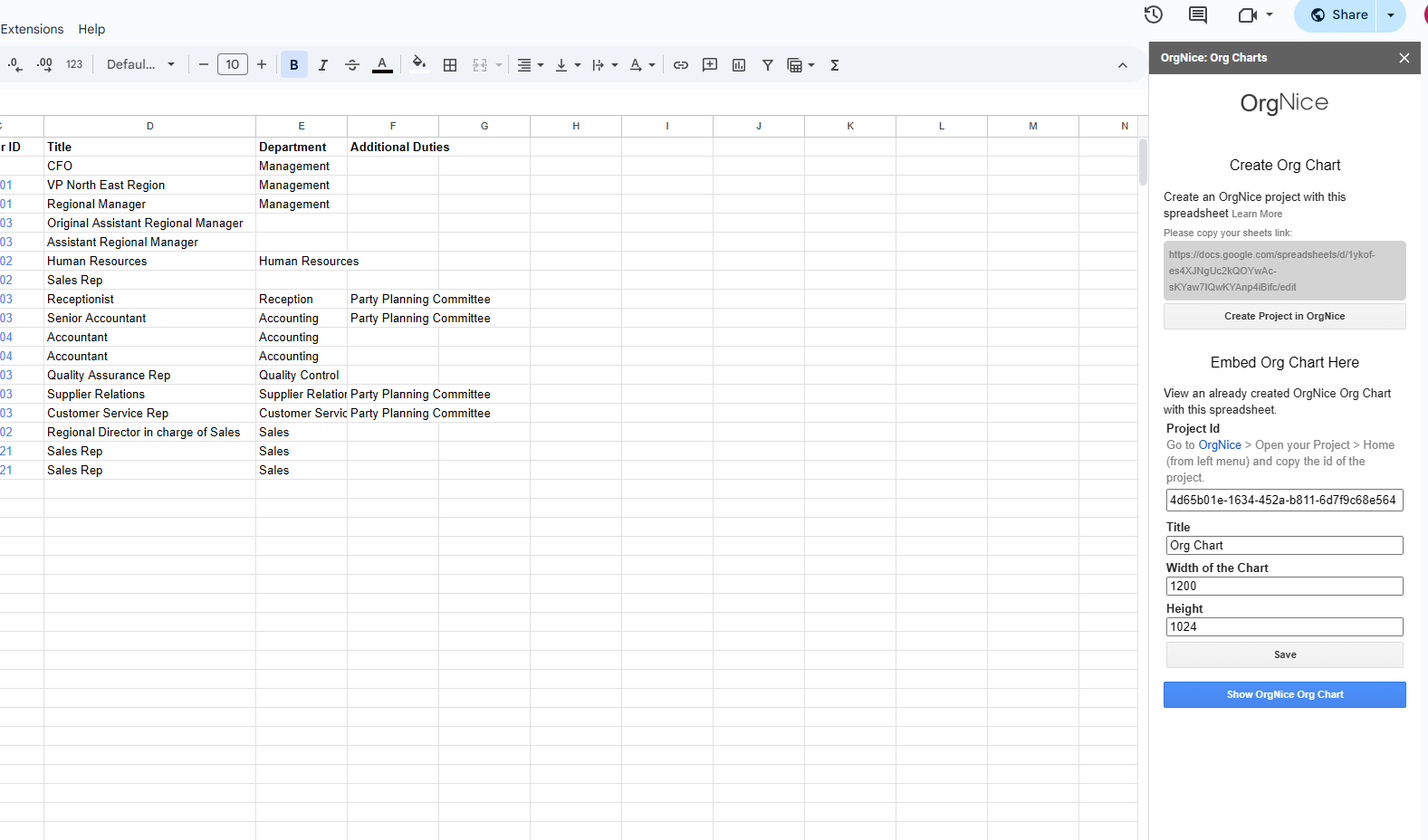Open the text color picker
The height and width of the screenshot is (840, 1428).
pos(382,64)
